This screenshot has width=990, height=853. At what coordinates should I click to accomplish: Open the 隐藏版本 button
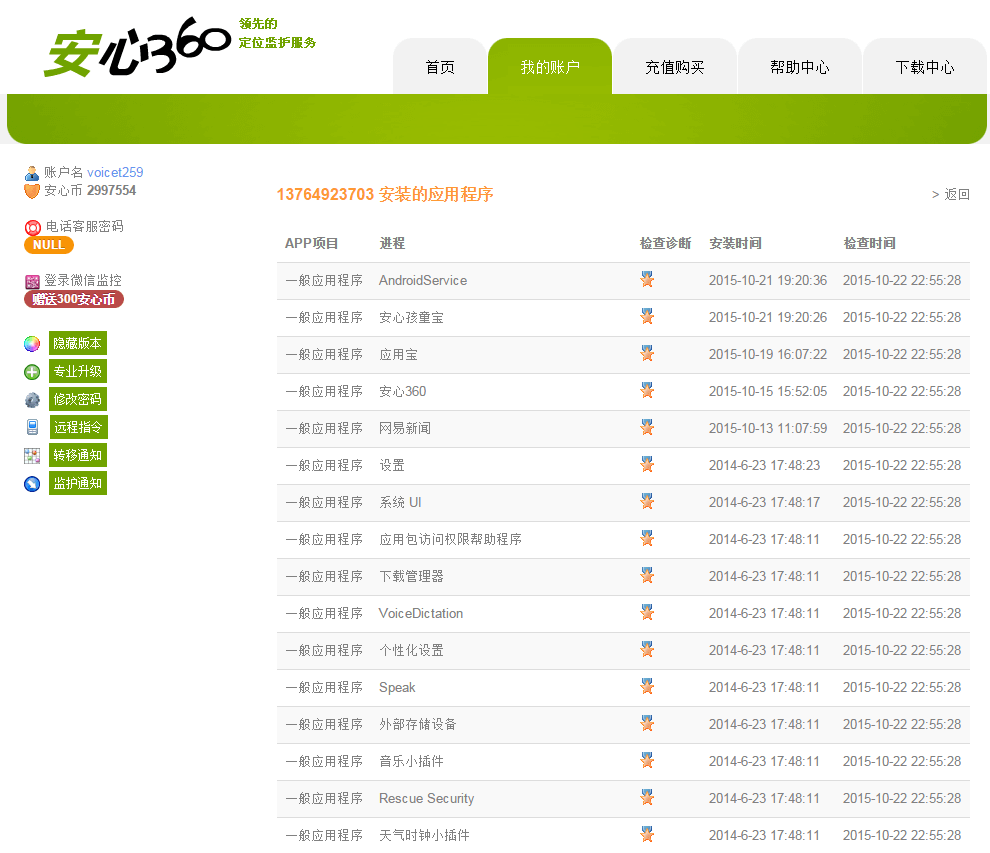tap(78, 343)
